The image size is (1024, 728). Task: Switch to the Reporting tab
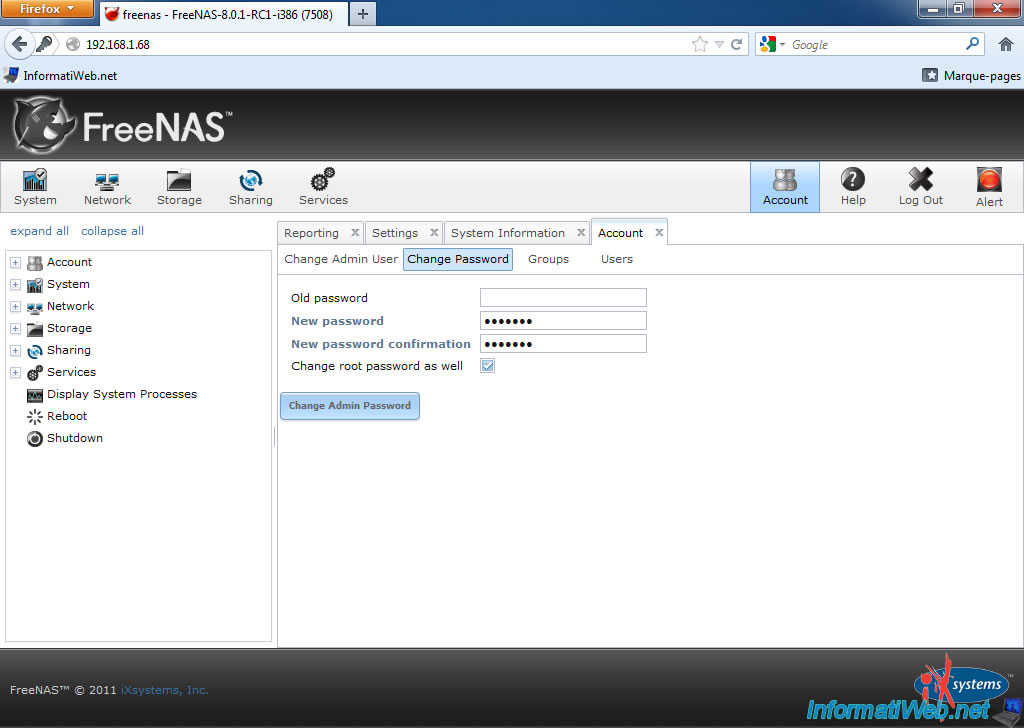312,233
